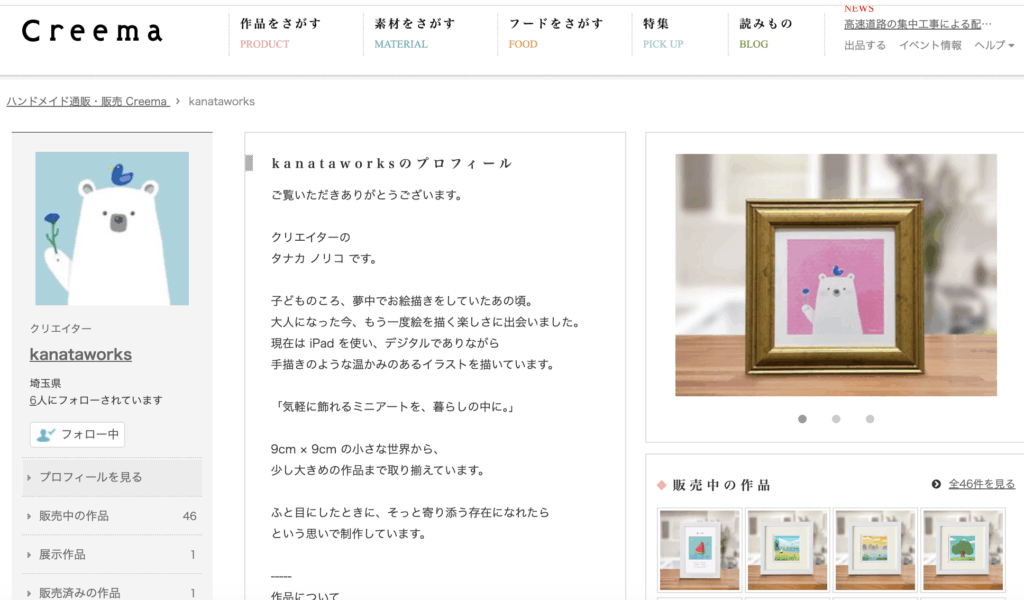This screenshot has height=600, width=1024.
Task: Toggle the フォロー中 follow button
Action: coord(77,435)
